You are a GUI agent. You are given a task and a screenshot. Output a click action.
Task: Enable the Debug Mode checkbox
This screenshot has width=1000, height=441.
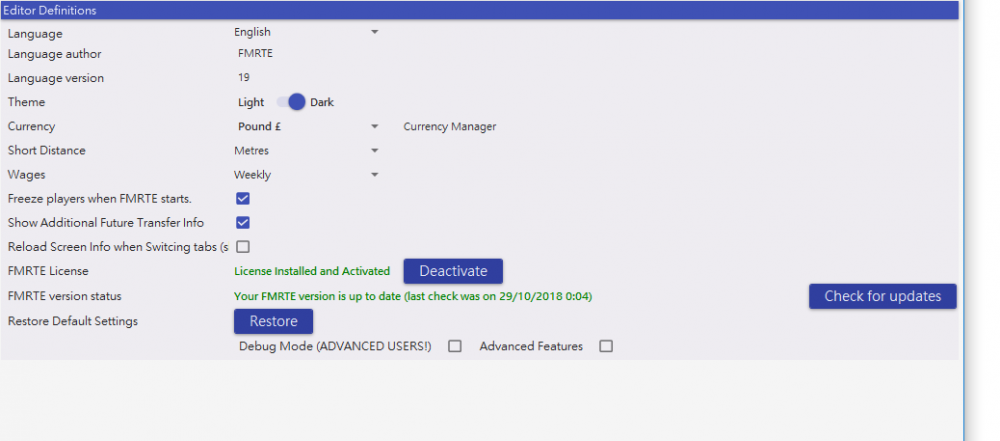click(455, 346)
